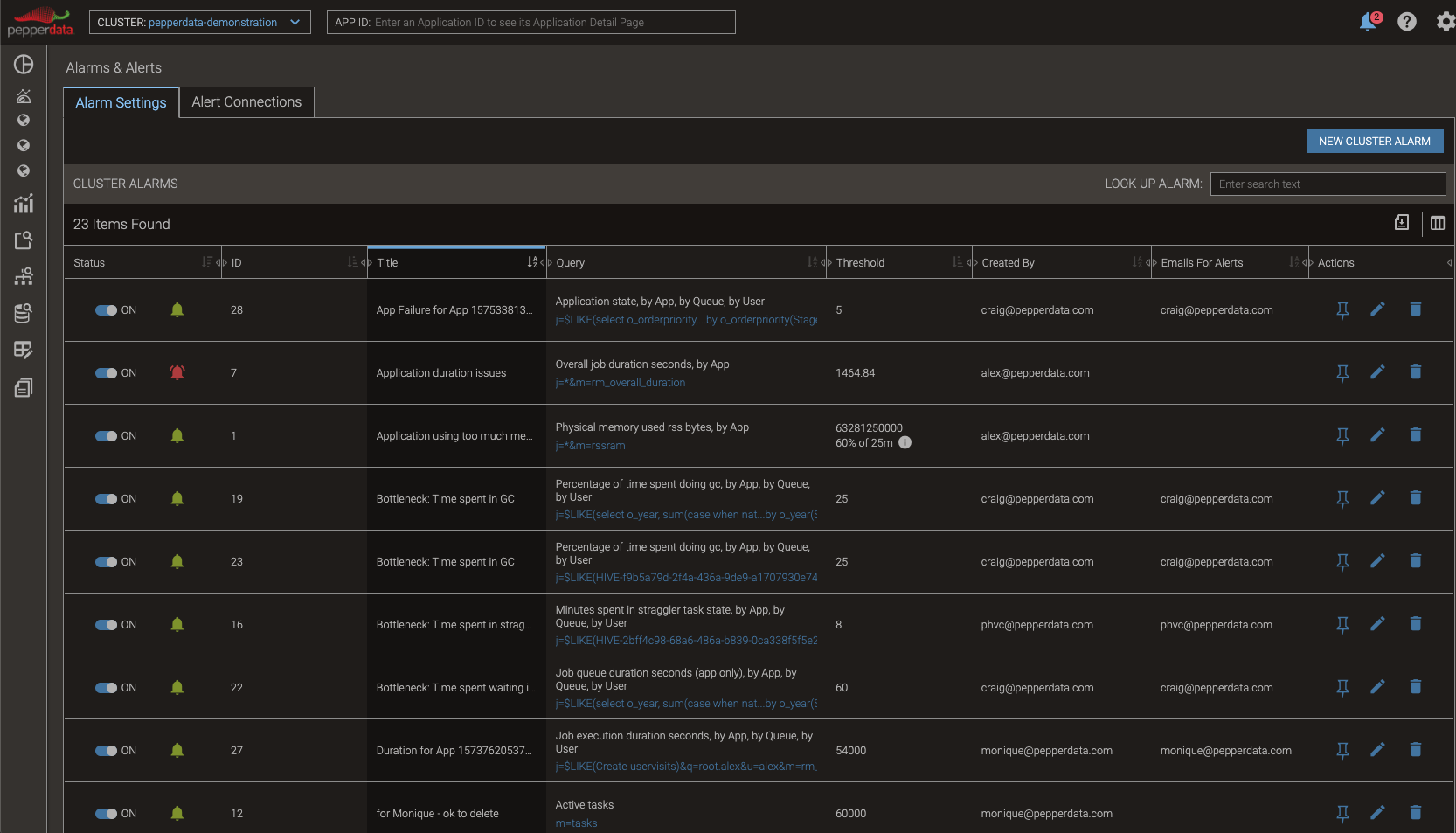Toggle off alarm ID 19 switch
Image resolution: width=1456 pixels, height=833 pixels.
pos(107,499)
